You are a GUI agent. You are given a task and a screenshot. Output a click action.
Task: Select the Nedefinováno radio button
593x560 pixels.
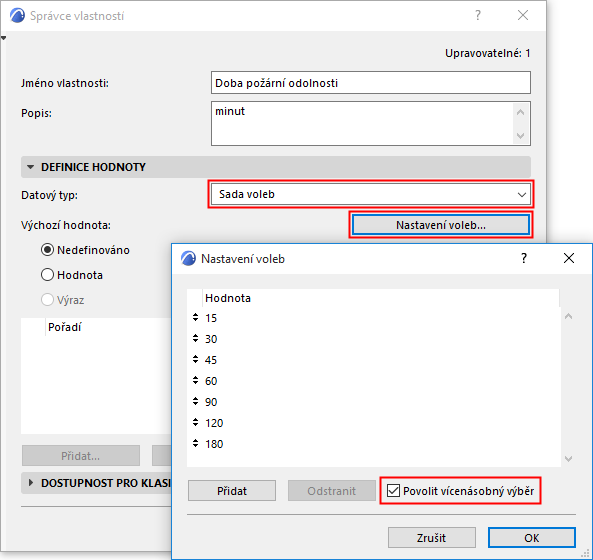click(47, 250)
